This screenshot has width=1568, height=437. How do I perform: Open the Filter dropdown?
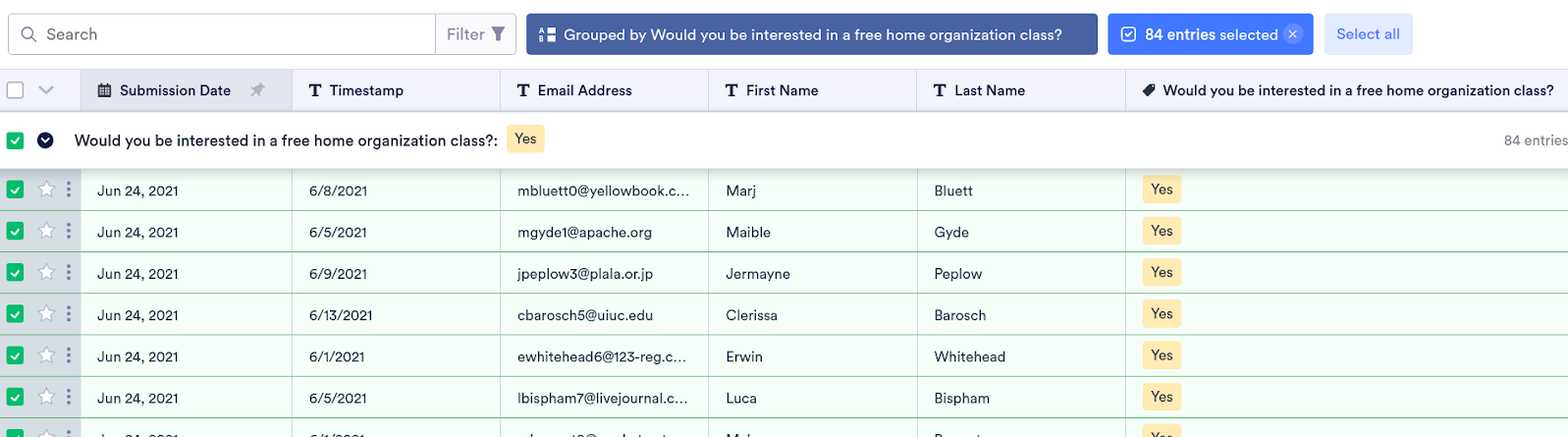pyautogui.click(x=475, y=34)
